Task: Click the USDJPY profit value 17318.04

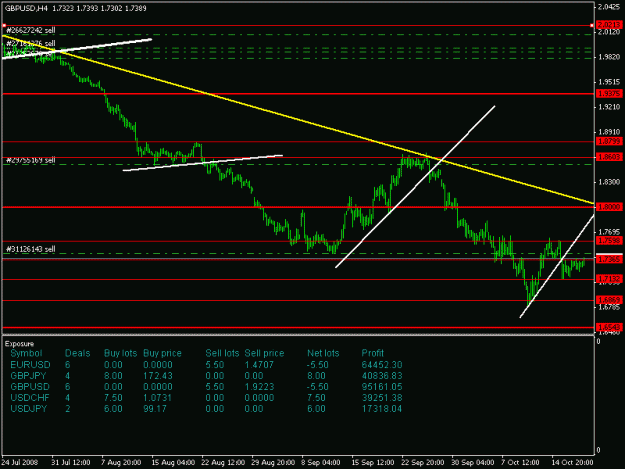Action: coord(382,409)
